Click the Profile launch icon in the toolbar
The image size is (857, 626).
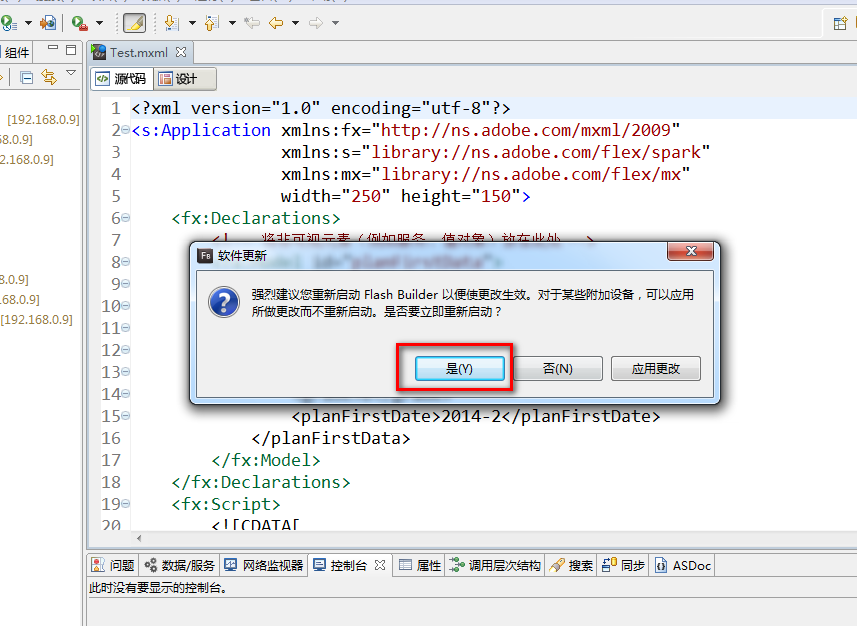coord(9,23)
